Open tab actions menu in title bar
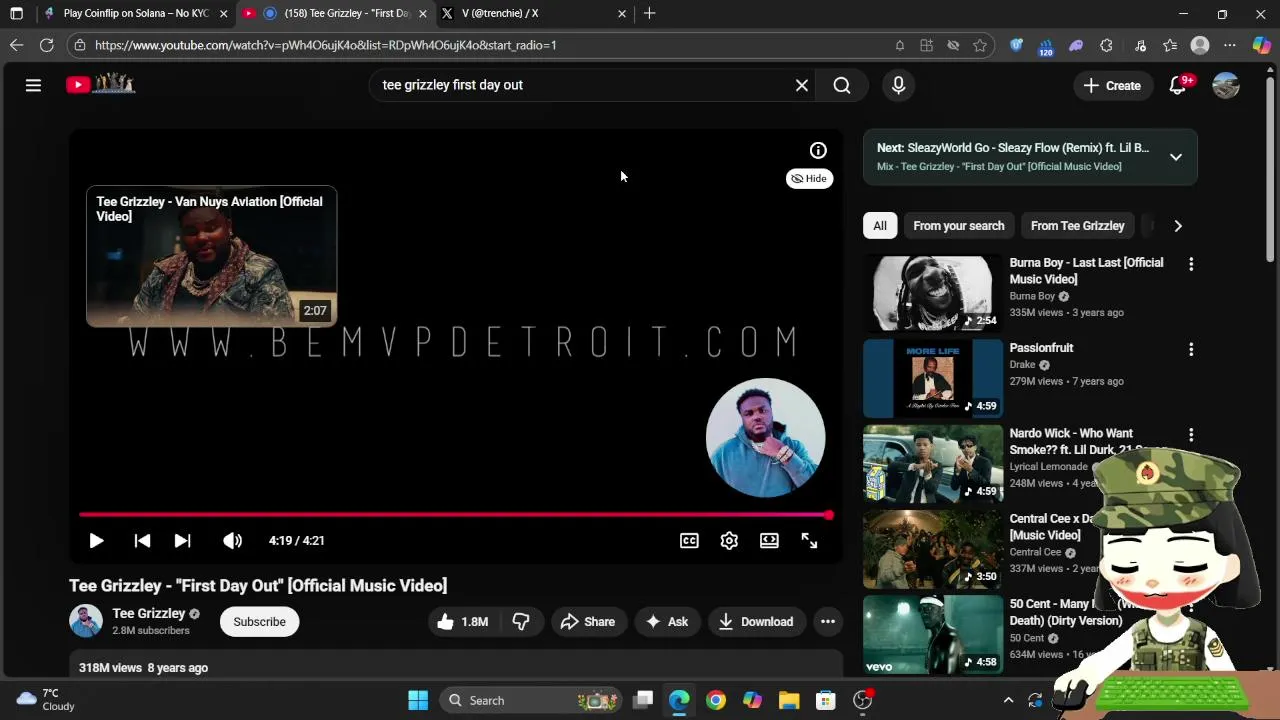 pyautogui.click(x=16, y=14)
